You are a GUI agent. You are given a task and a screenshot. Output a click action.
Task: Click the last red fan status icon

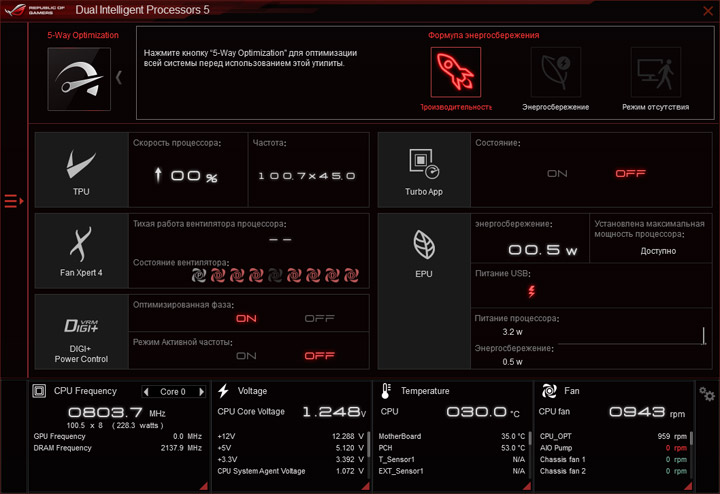pos(351,275)
